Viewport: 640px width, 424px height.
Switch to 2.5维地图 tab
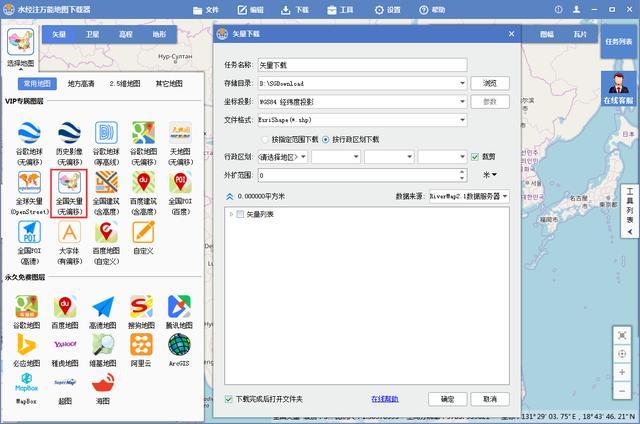pos(125,84)
